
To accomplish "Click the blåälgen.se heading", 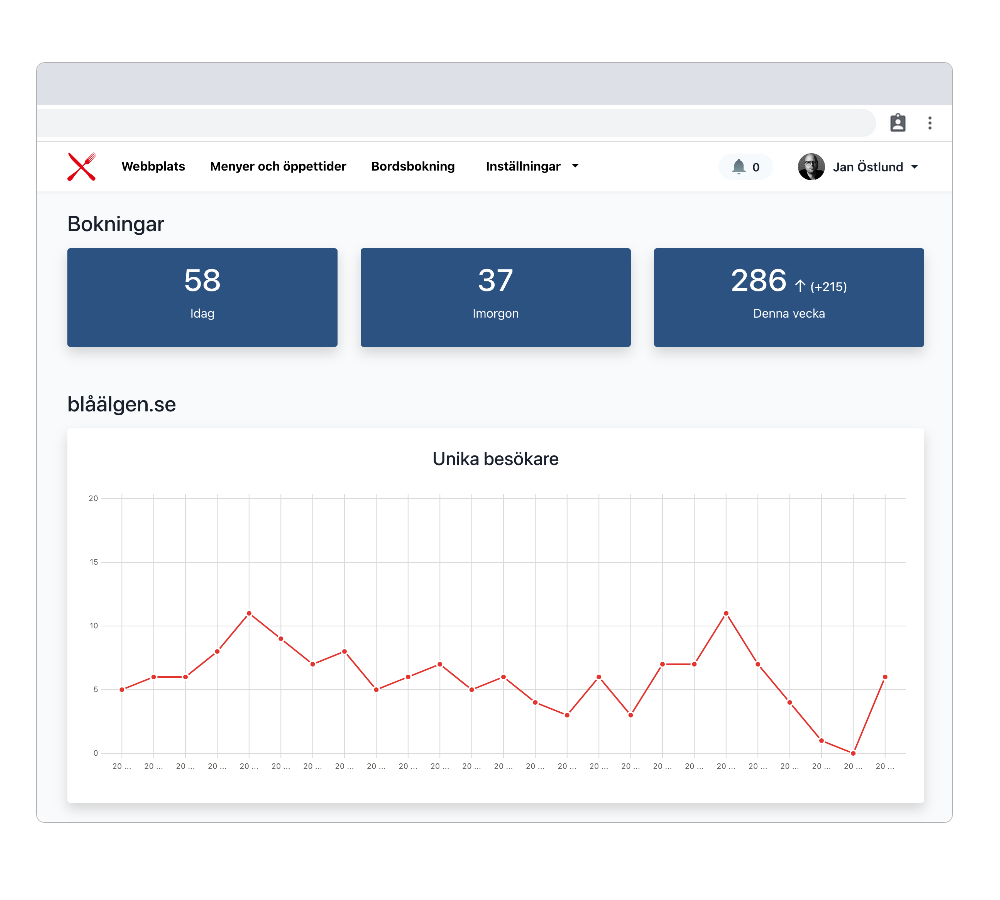I will (122, 404).
